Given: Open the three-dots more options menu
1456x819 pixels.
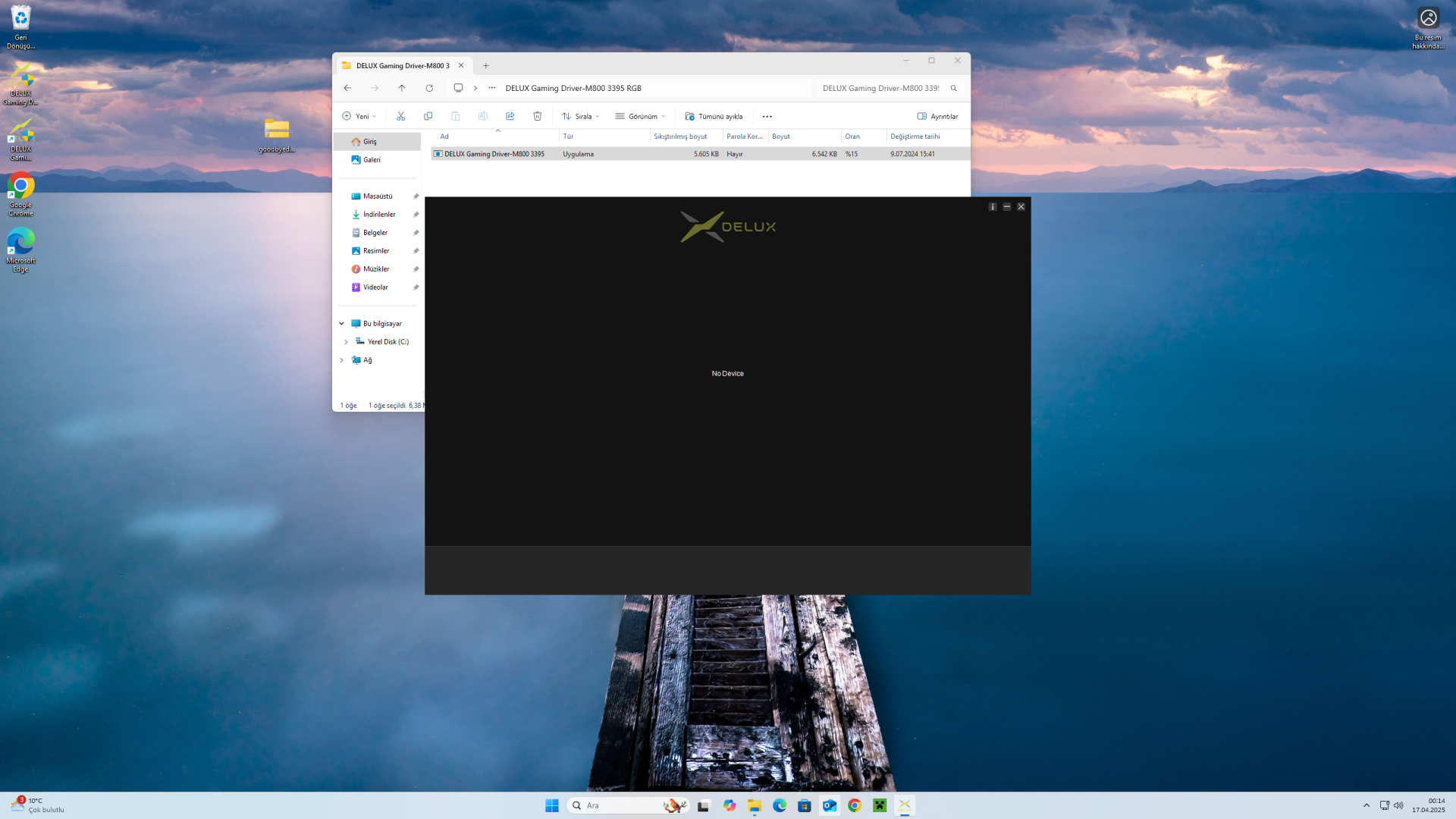Looking at the screenshot, I should 767,116.
